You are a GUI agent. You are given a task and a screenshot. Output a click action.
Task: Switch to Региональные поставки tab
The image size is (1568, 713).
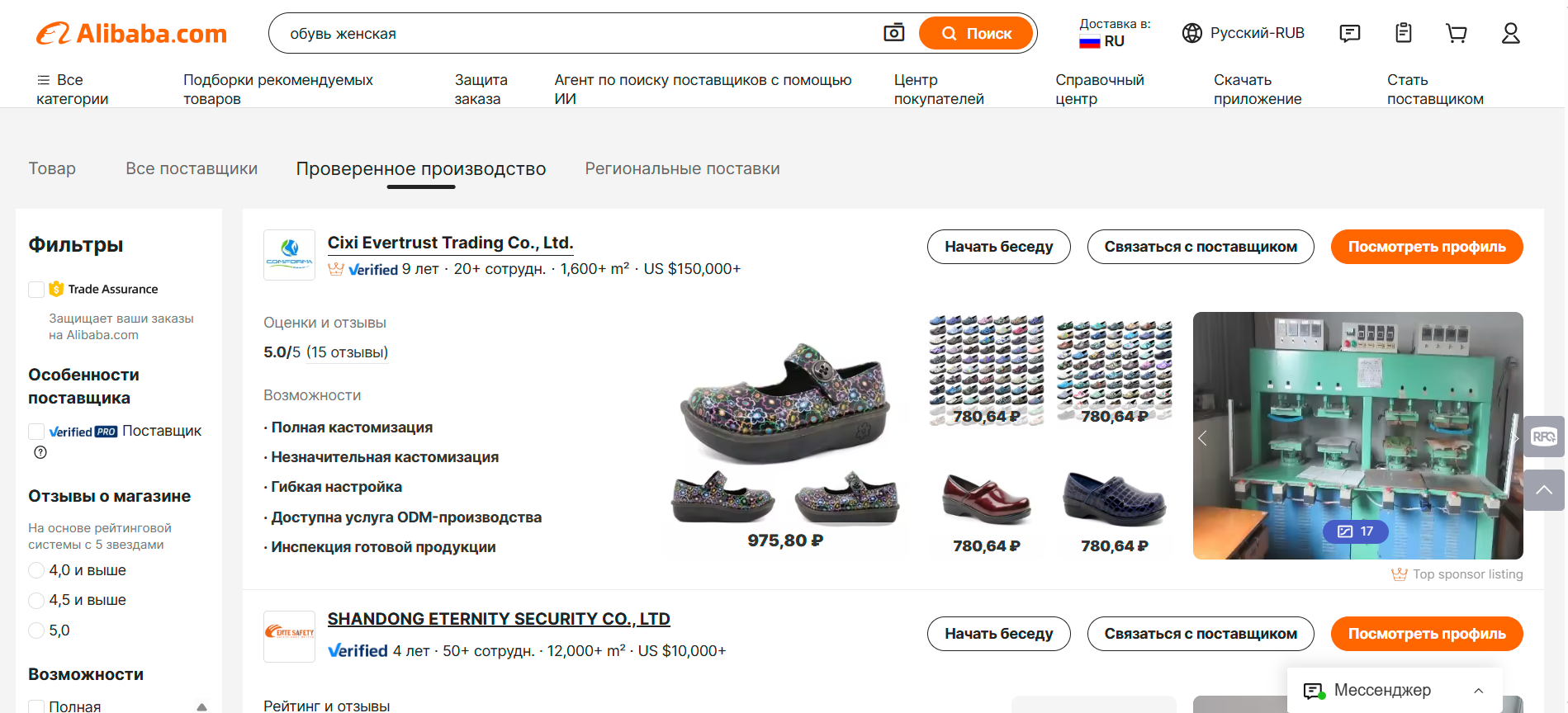[x=682, y=168]
